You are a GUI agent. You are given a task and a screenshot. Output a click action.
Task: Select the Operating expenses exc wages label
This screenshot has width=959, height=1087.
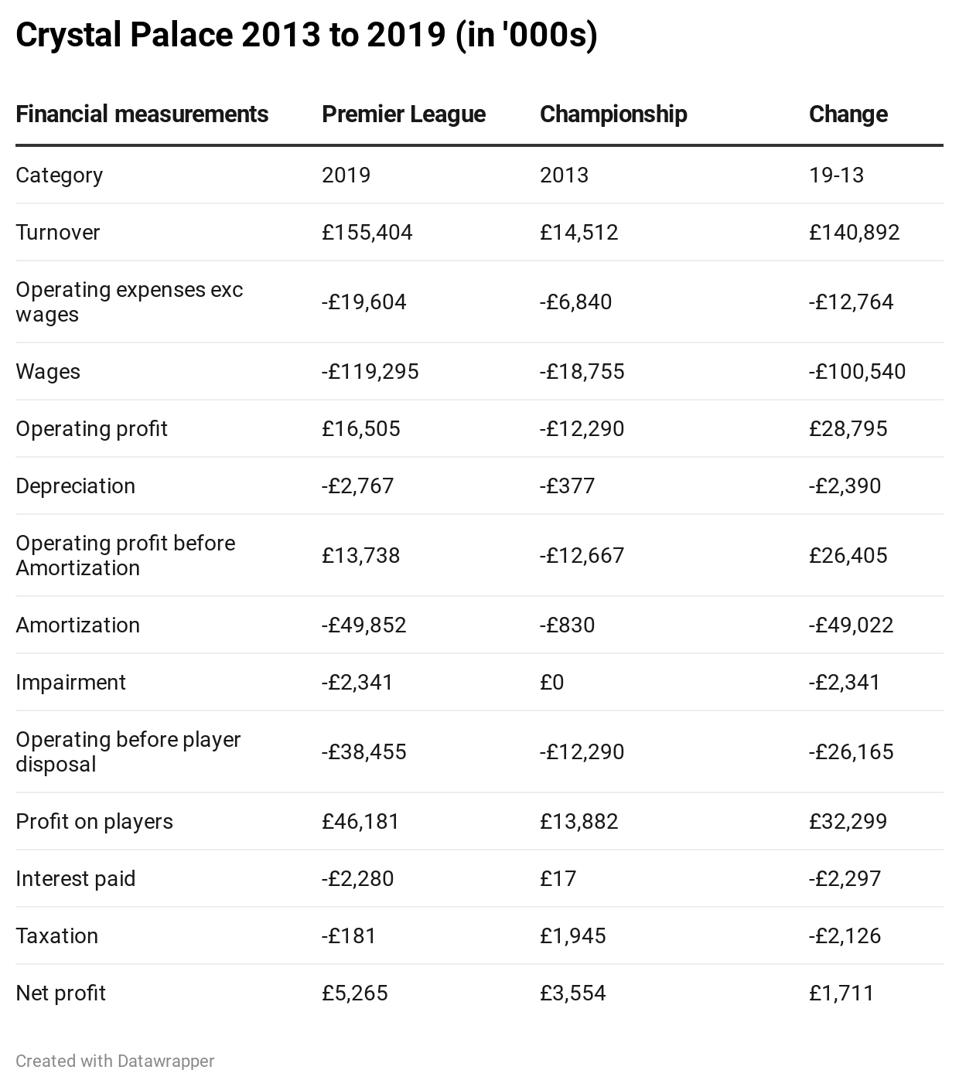pyautogui.click(x=129, y=301)
